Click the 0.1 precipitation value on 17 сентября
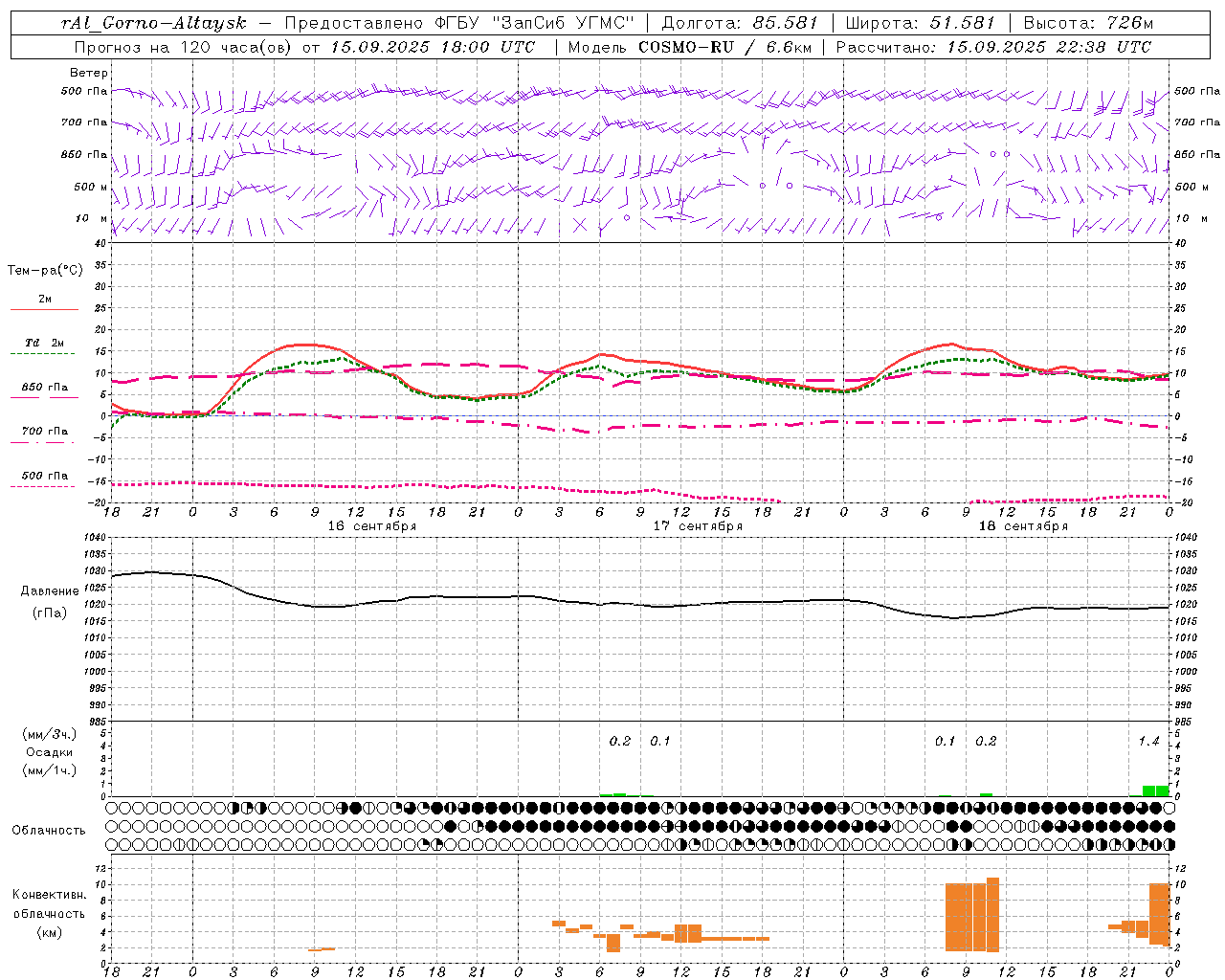 tap(660, 741)
